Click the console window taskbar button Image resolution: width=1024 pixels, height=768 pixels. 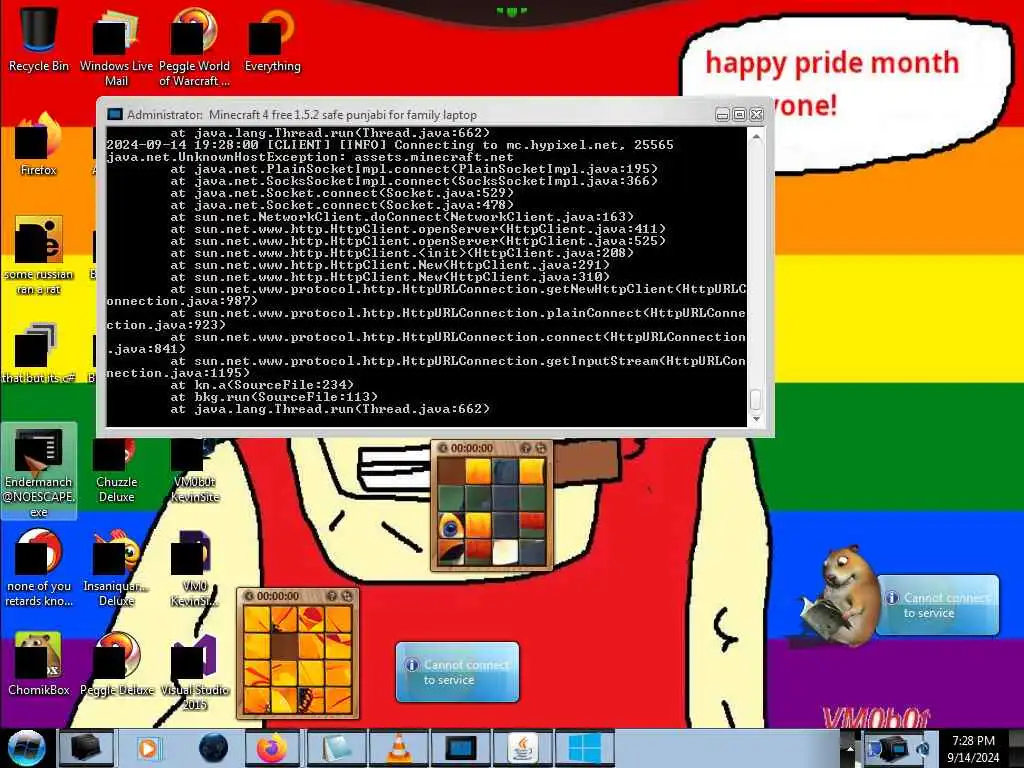[x=460, y=748]
